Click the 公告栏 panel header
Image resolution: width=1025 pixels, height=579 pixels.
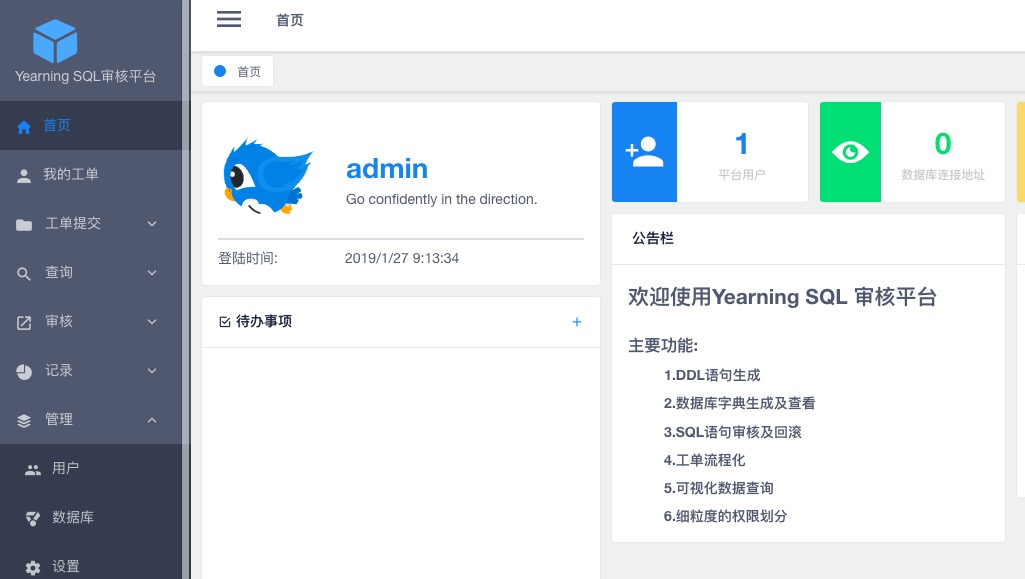(808, 239)
